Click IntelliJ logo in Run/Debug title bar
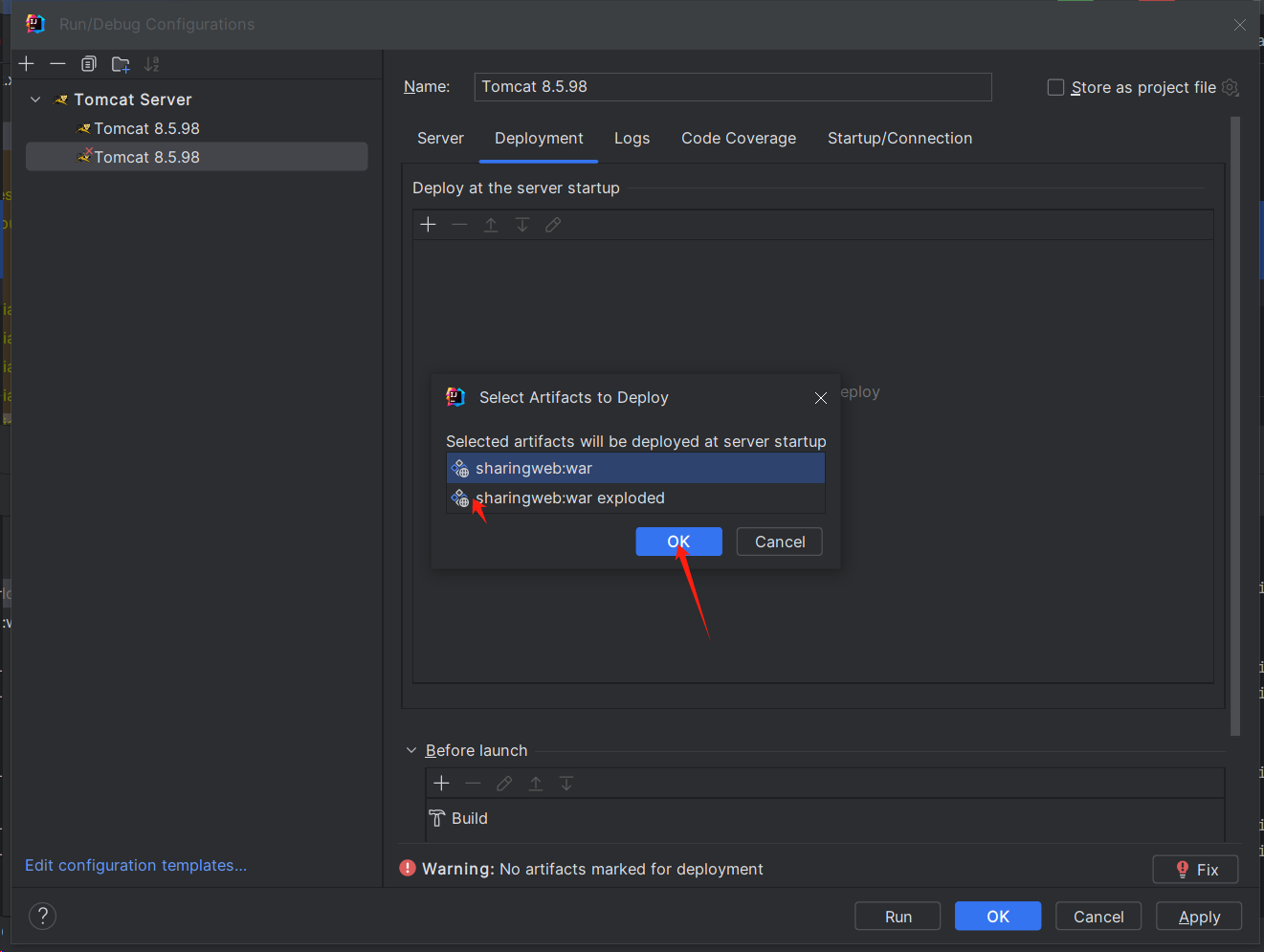Image resolution: width=1264 pixels, height=952 pixels. [35, 23]
